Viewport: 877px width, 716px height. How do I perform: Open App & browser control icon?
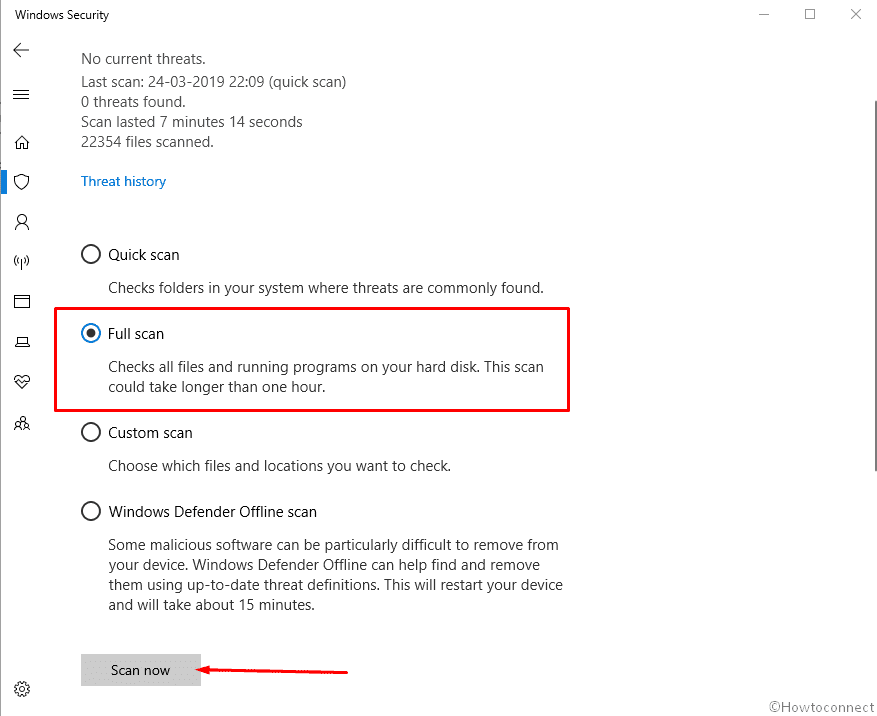(22, 302)
